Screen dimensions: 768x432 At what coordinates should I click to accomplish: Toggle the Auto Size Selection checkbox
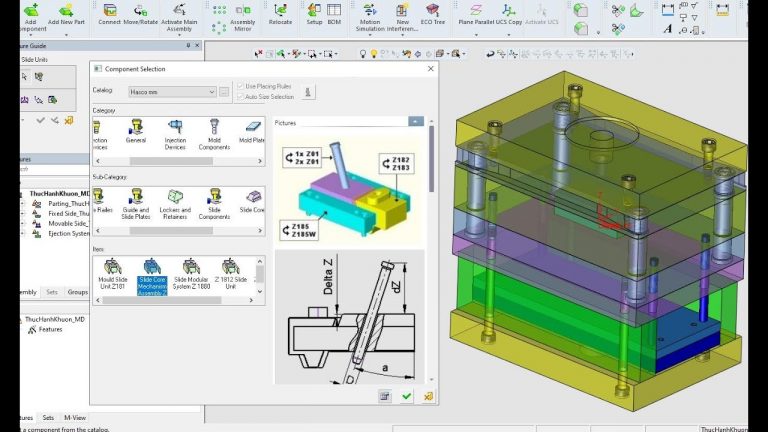click(239, 97)
